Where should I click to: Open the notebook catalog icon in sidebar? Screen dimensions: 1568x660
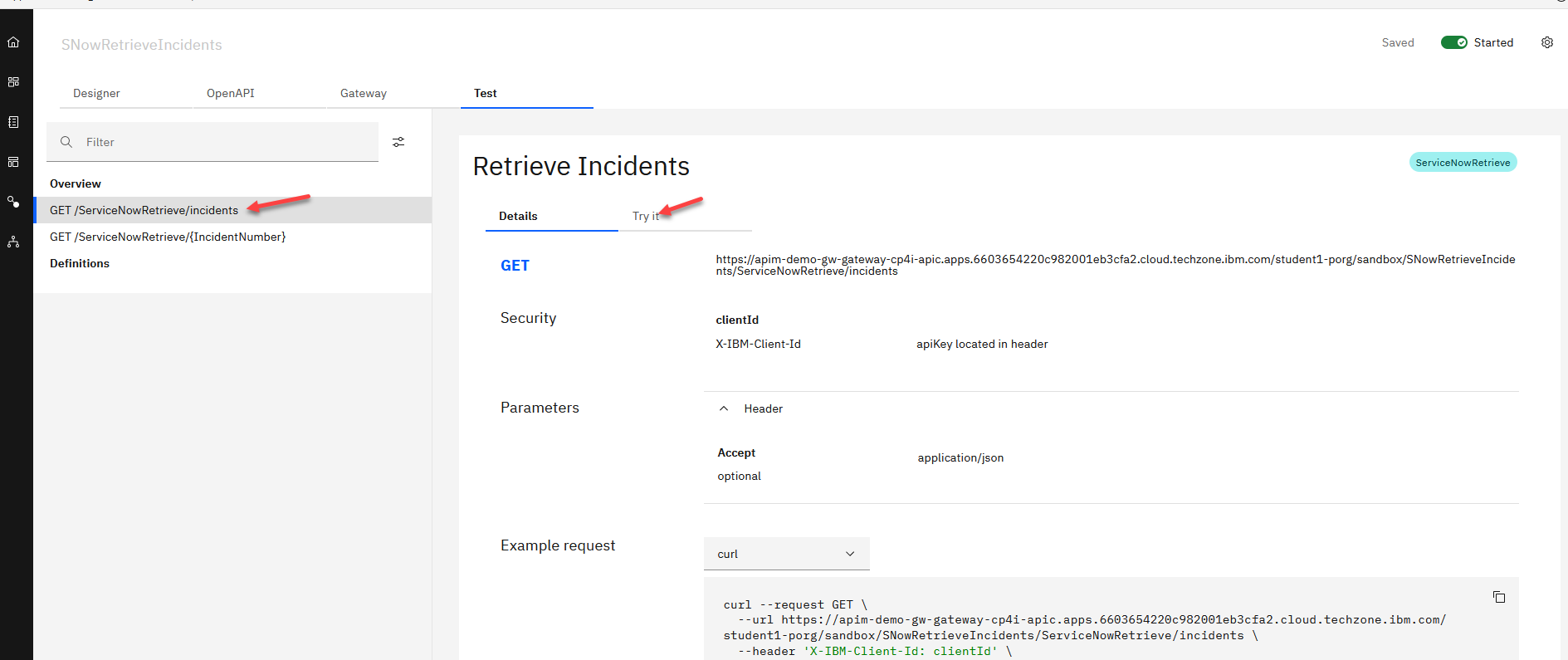pos(13,122)
